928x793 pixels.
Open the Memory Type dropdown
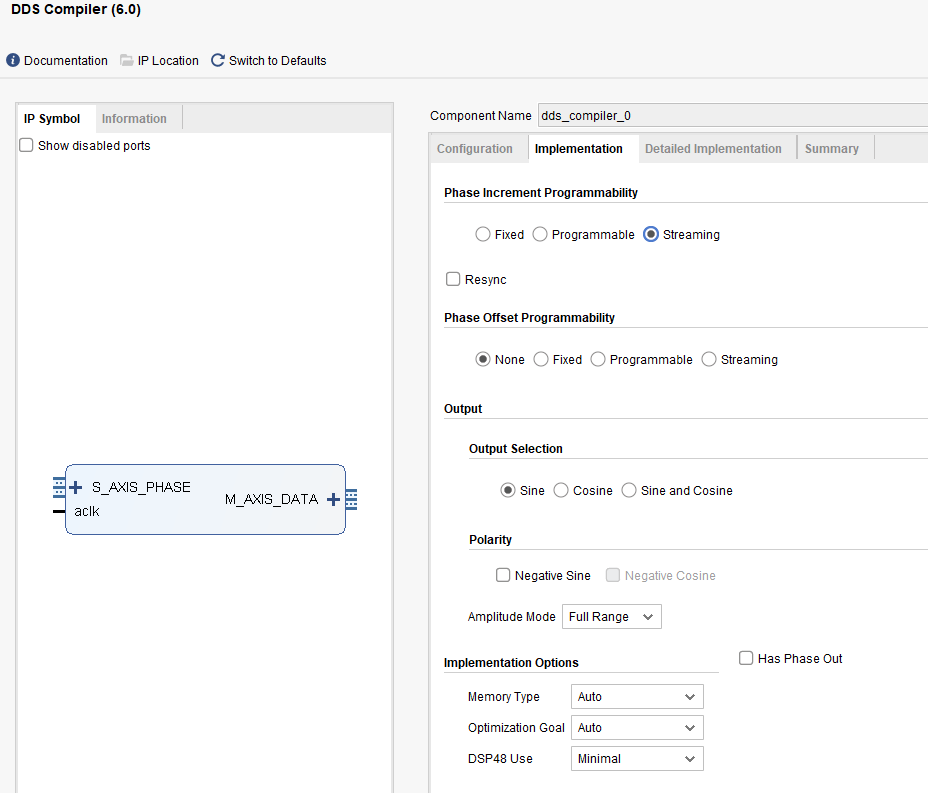[636, 697]
